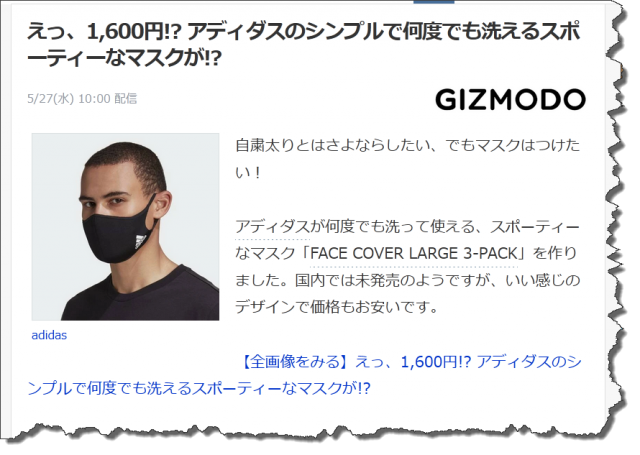Select the FACE COVER LARGE 3-PACK keyword
Viewport: 640px width, 455px height.
coord(413,253)
